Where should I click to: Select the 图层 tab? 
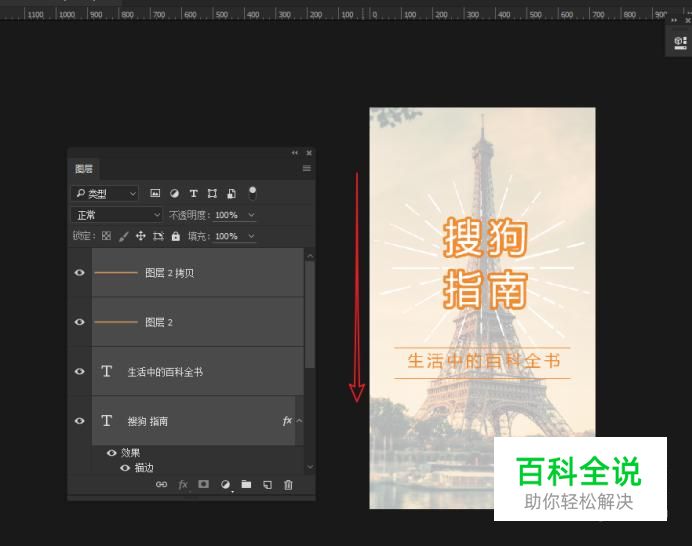pyautogui.click(x=84, y=169)
